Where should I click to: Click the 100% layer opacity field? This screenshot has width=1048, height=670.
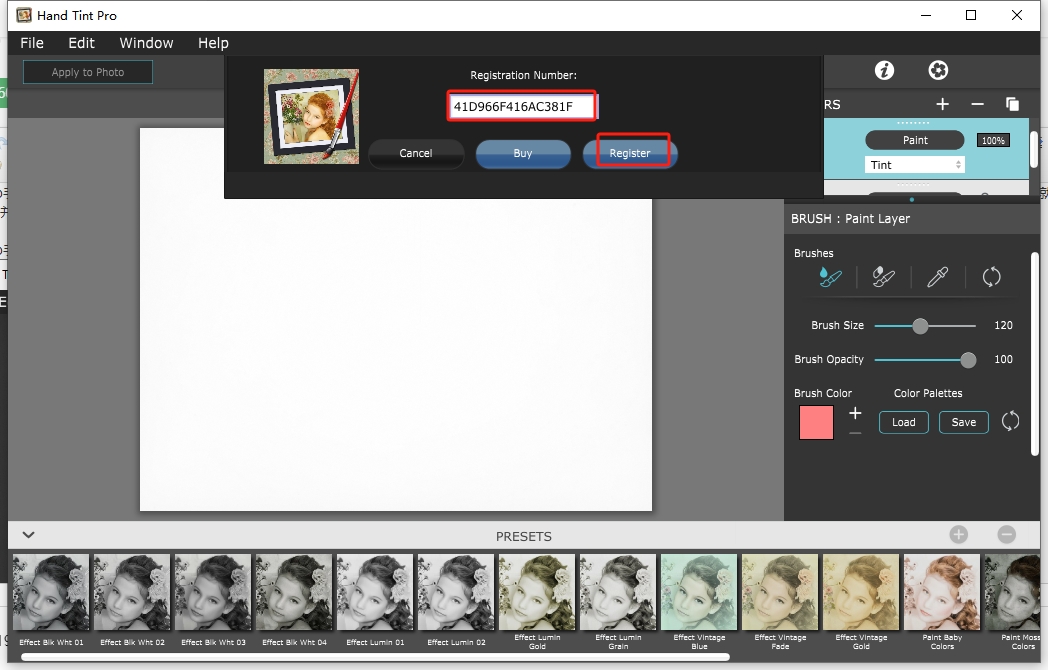[993, 140]
